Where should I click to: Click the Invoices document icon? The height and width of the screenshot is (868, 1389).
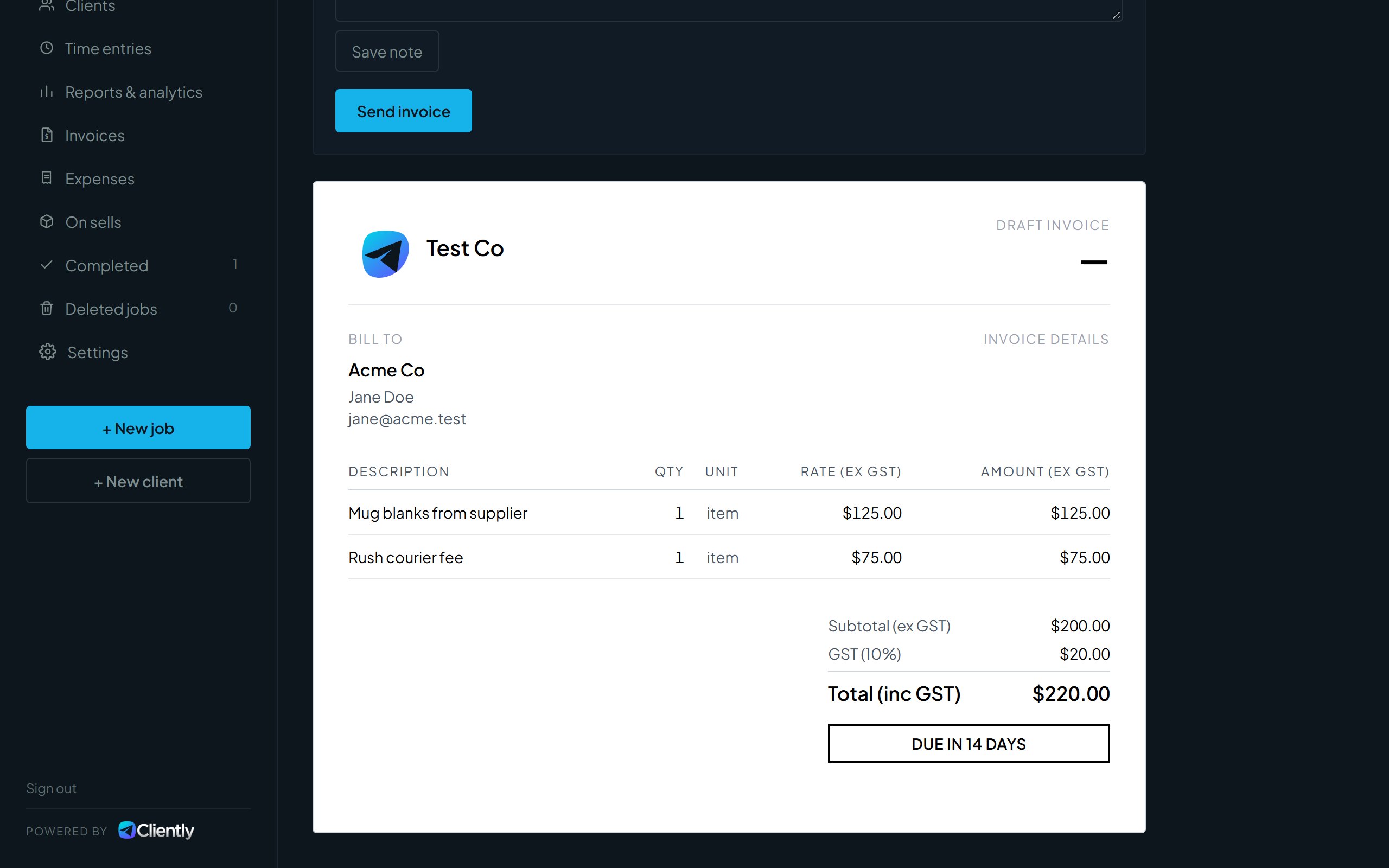pos(47,135)
